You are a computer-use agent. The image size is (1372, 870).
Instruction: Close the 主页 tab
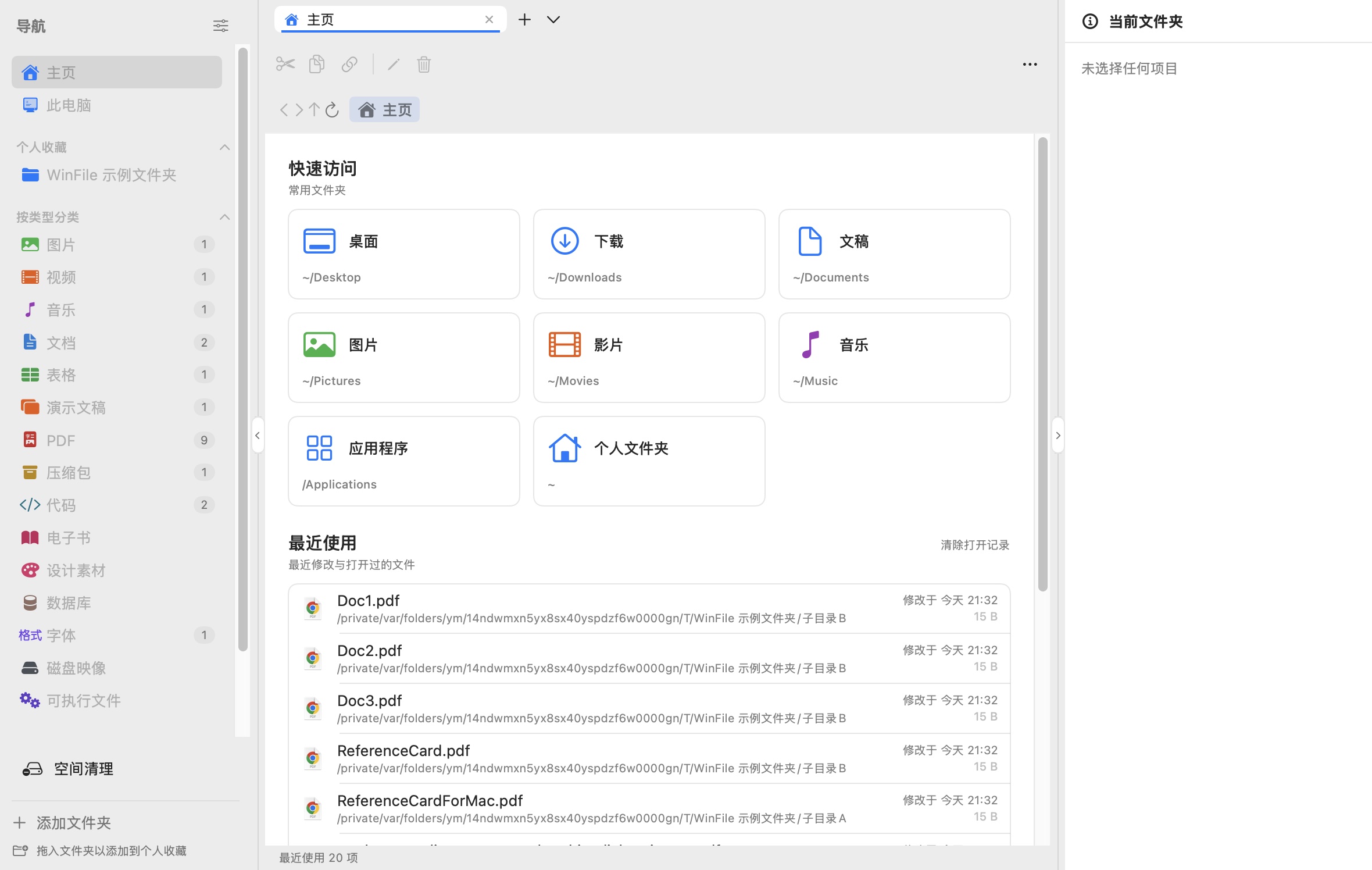coord(489,20)
